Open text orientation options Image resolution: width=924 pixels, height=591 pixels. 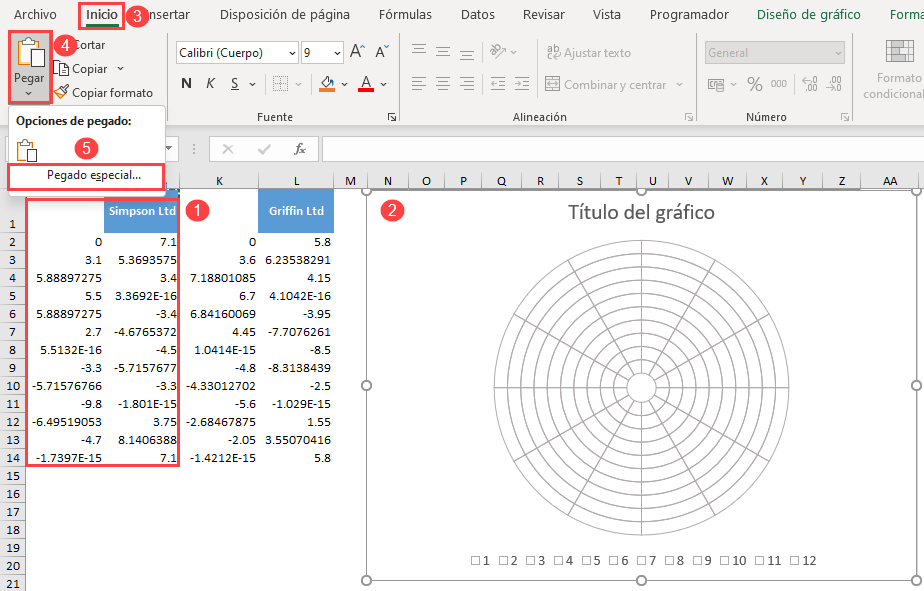pos(503,52)
